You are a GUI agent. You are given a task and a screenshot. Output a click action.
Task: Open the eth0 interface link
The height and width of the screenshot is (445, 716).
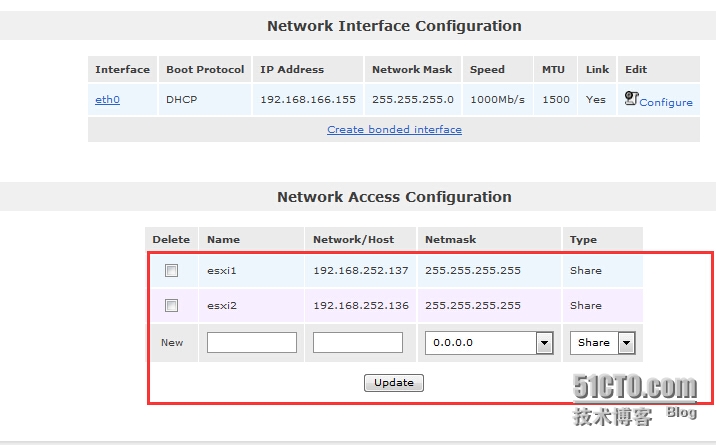pyautogui.click(x=107, y=99)
